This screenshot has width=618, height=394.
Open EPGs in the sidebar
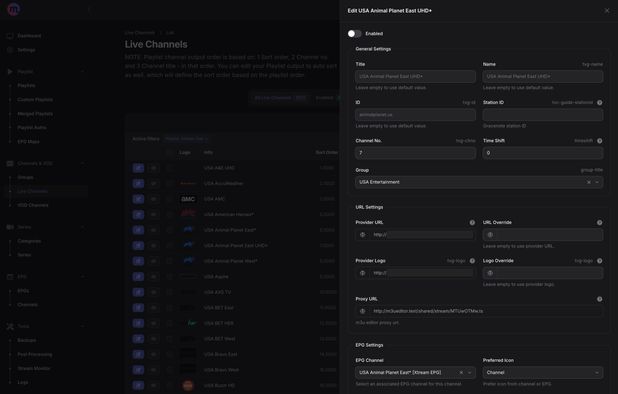23,291
